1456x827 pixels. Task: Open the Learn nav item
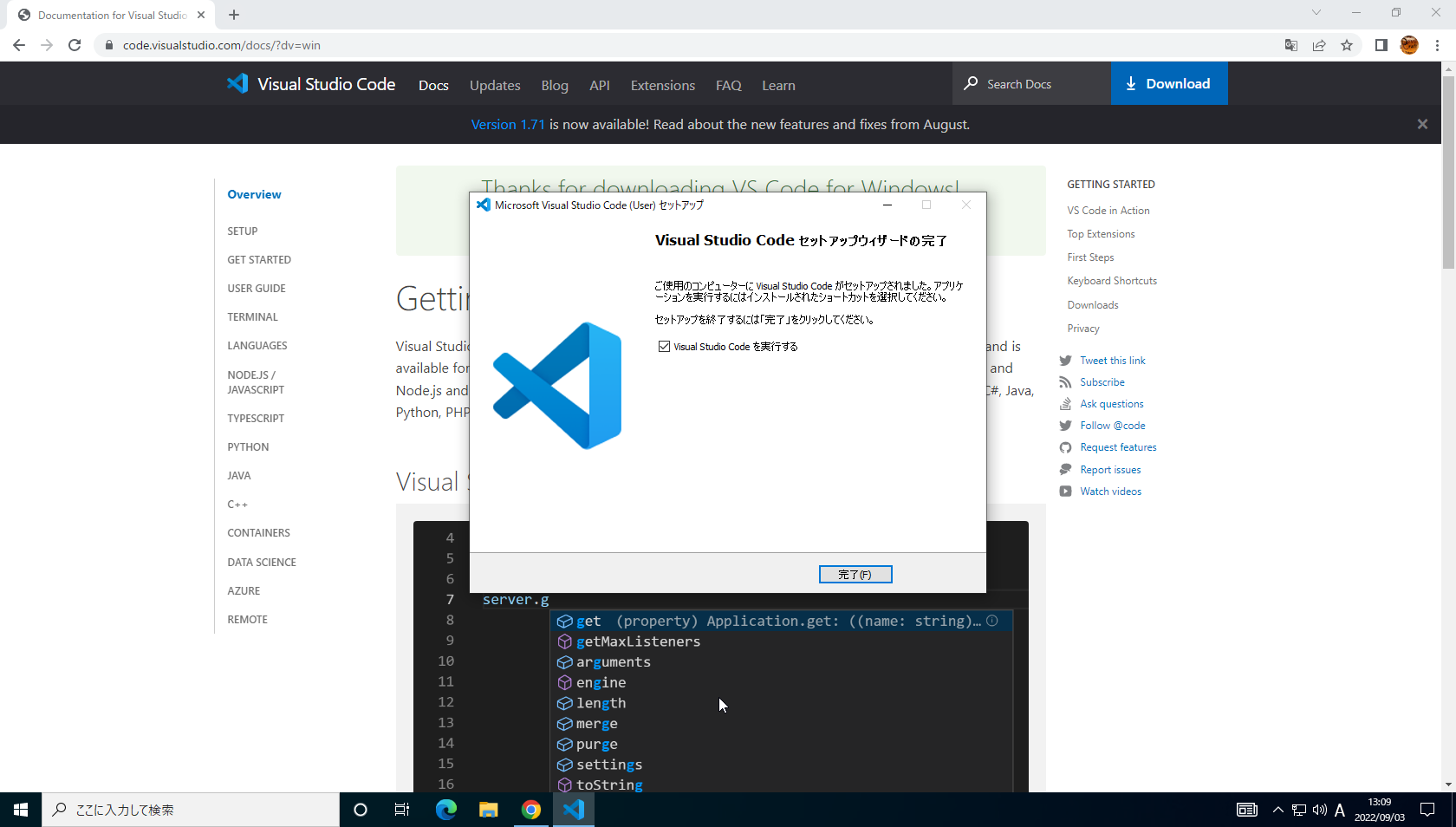778,85
